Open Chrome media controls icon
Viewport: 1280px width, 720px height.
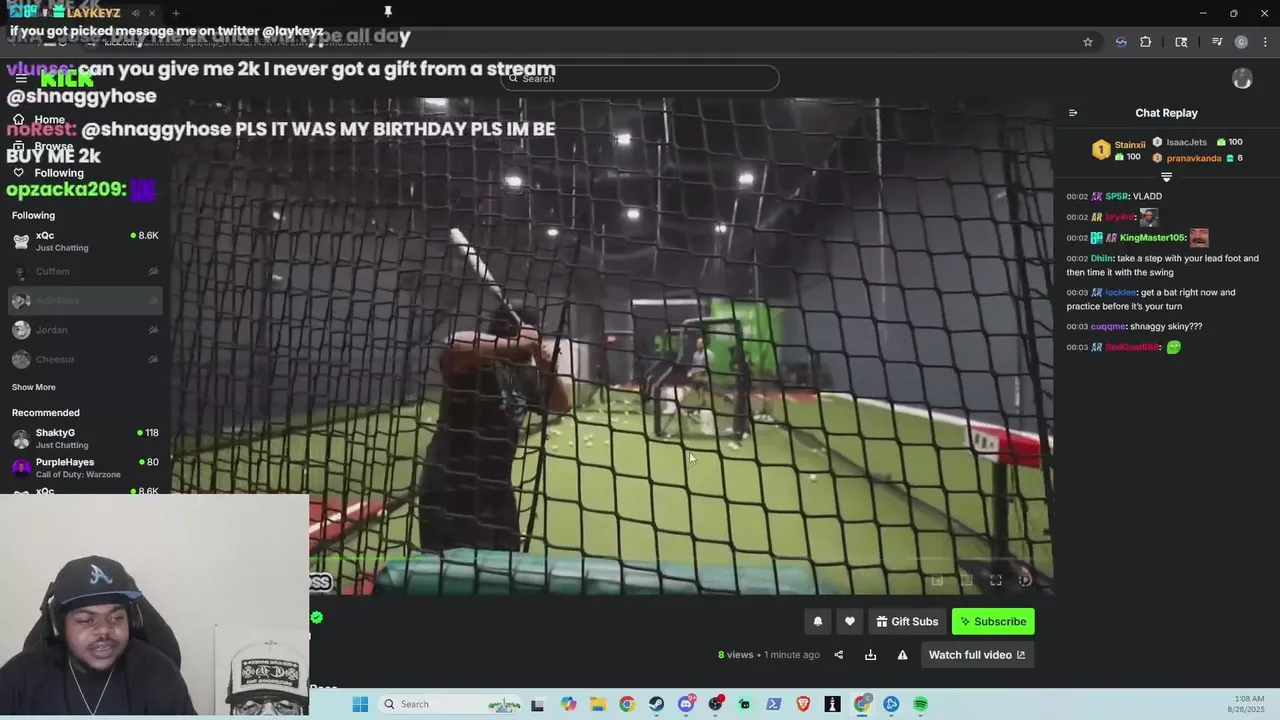(x=1217, y=42)
